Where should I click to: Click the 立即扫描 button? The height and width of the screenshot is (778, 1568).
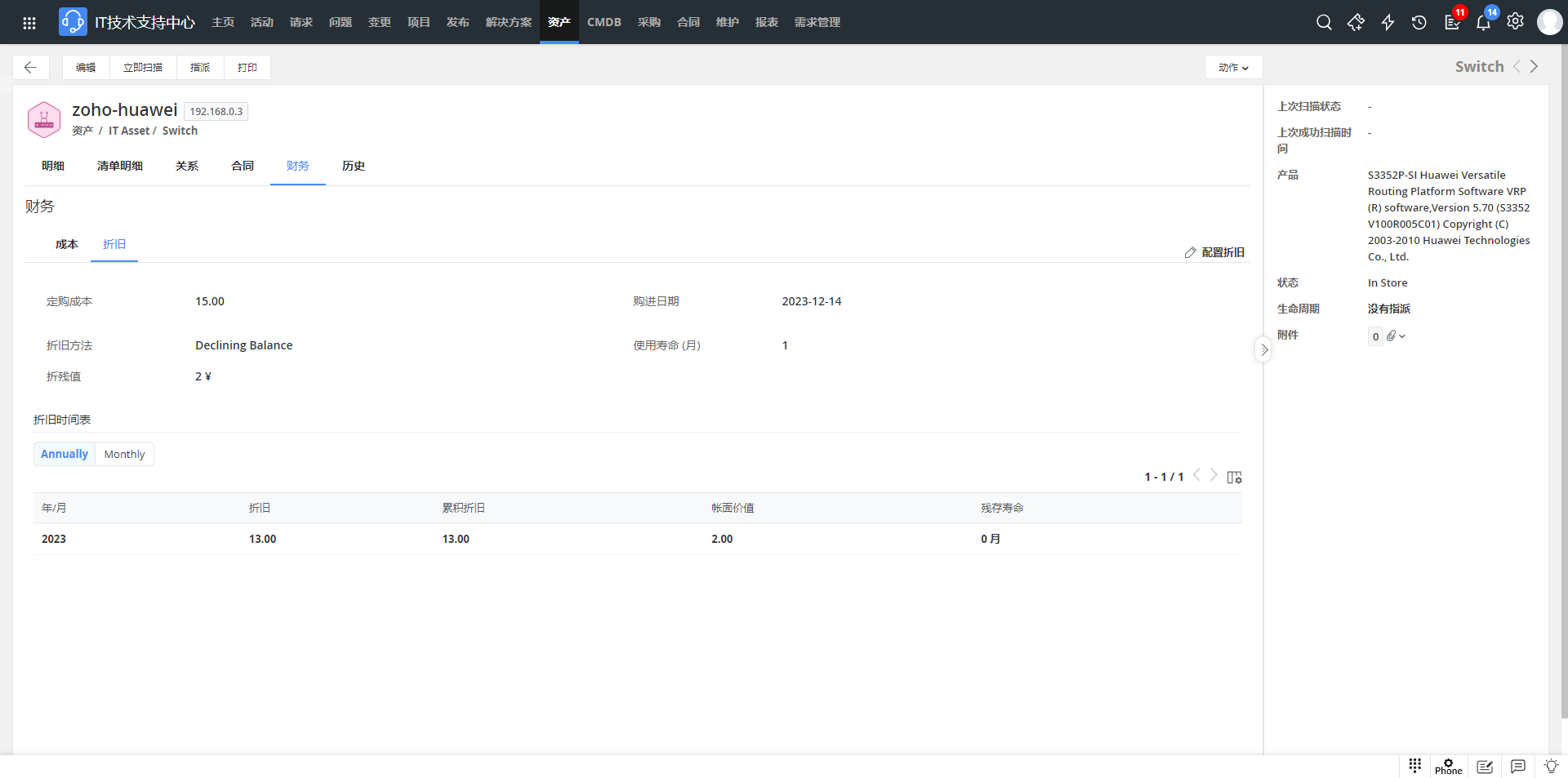point(143,67)
